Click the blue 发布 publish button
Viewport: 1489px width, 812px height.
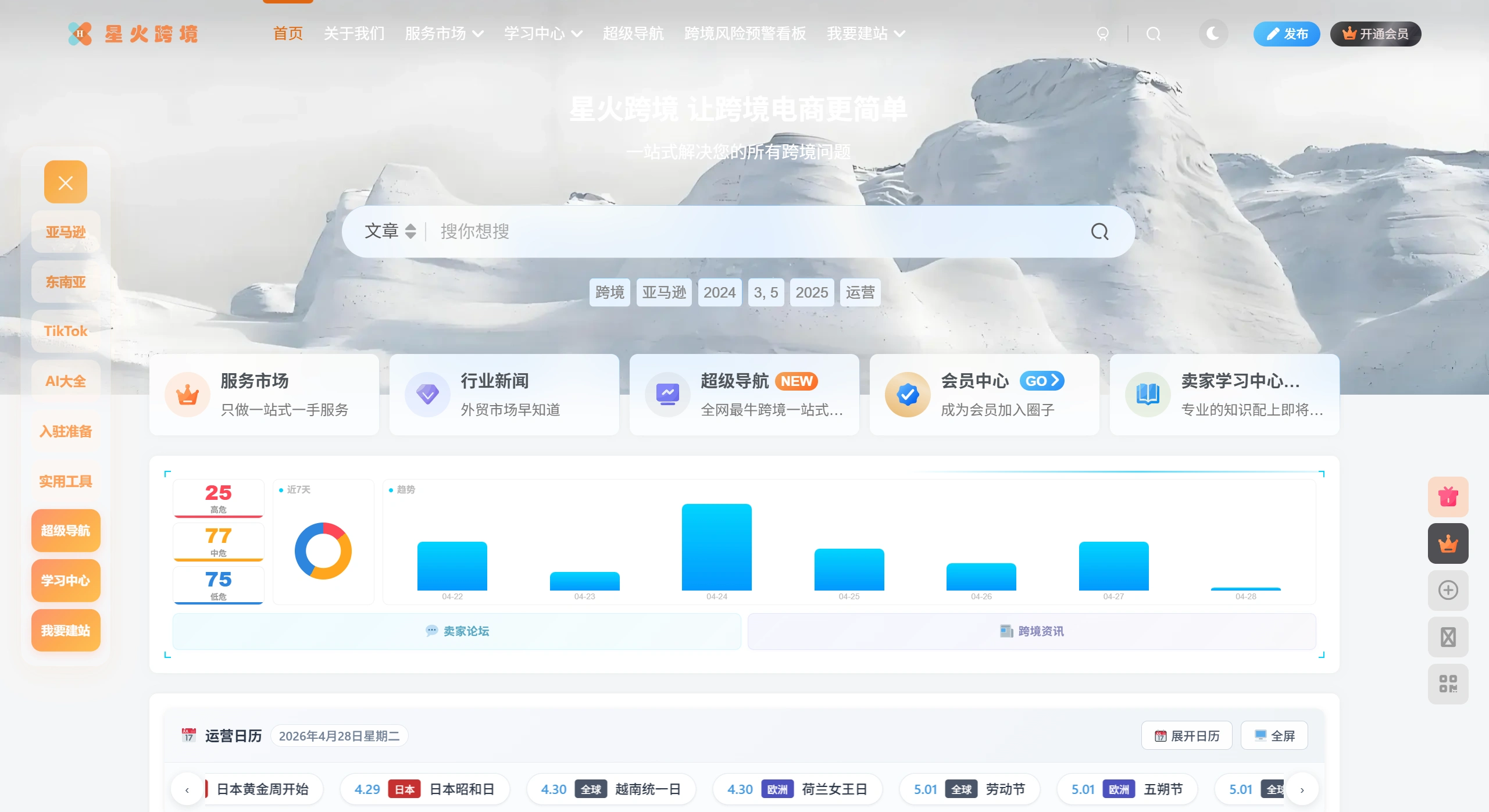click(x=1287, y=34)
